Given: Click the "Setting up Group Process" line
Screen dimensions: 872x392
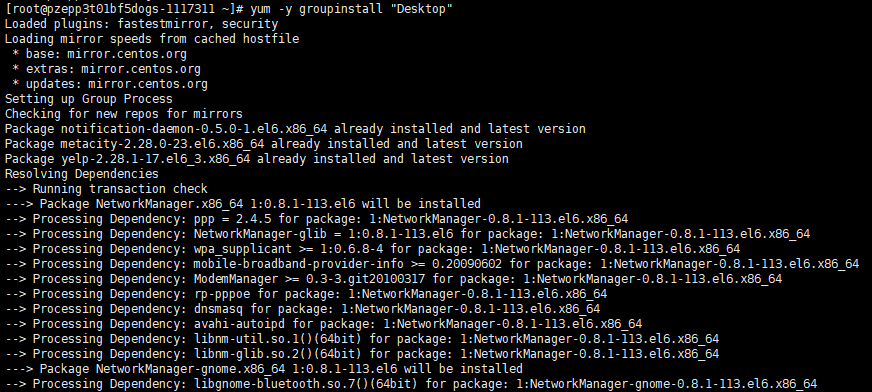Looking at the screenshot, I should (x=88, y=99).
